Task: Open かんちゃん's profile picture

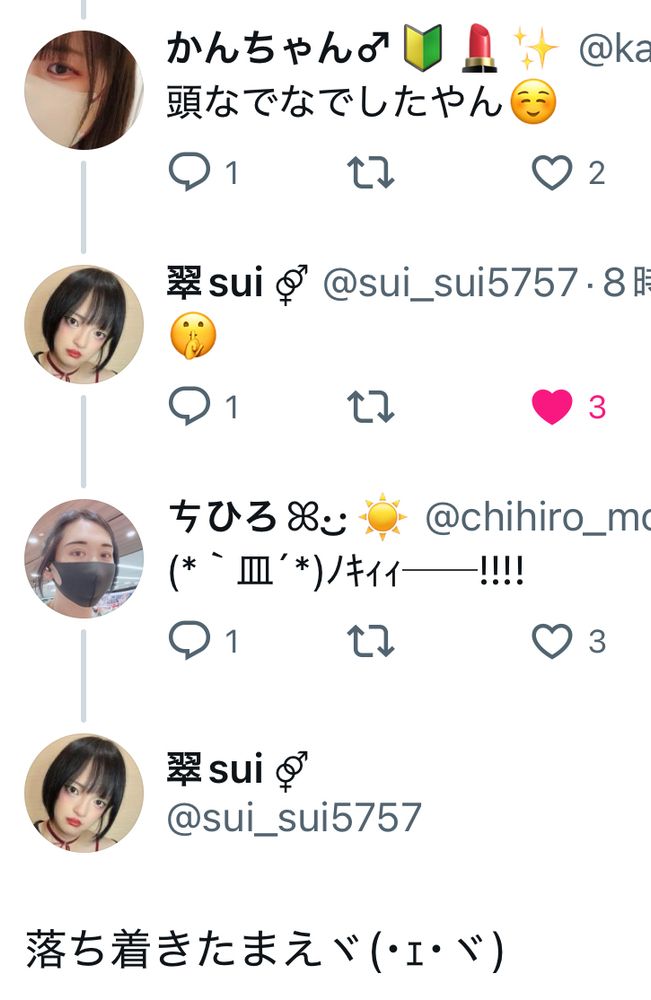Action: (84, 90)
